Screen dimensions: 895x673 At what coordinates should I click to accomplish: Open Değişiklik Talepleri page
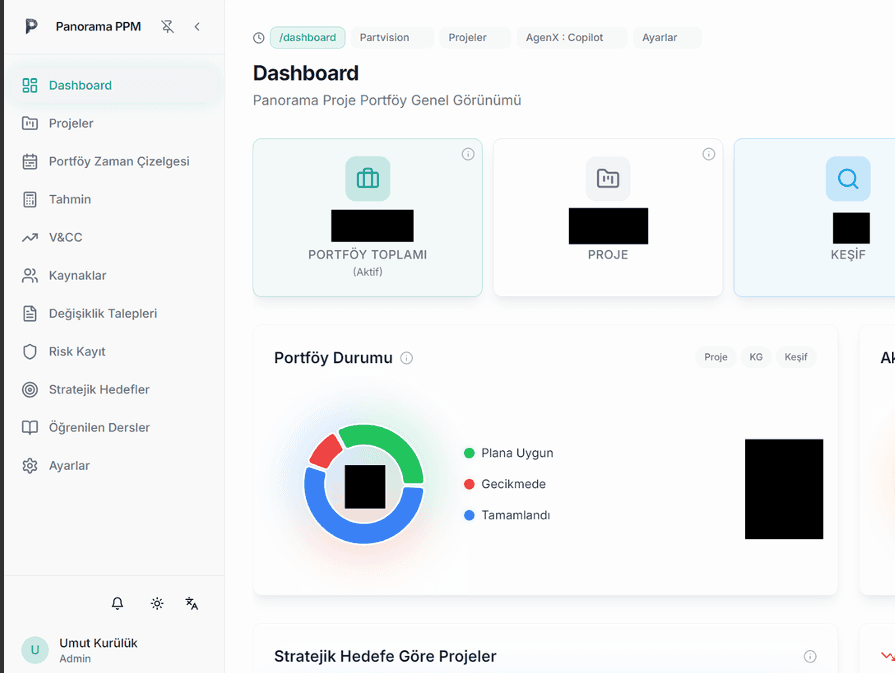click(x=115, y=313)
